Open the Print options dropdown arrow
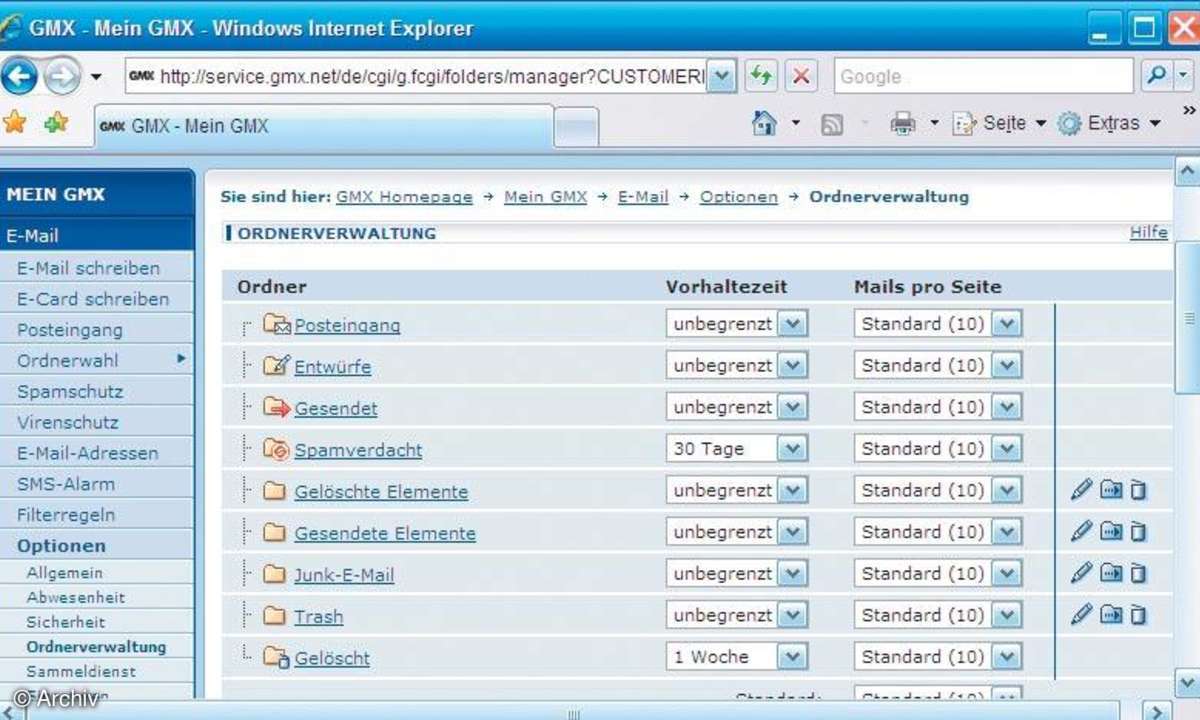 934,124
